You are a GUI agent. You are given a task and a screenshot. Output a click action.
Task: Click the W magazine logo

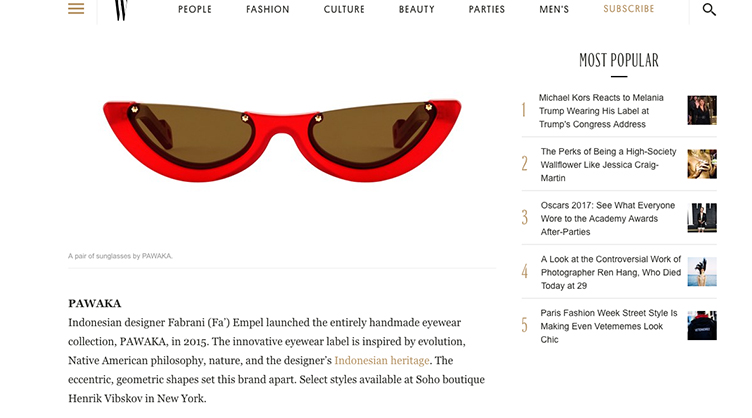click(121, 10)
